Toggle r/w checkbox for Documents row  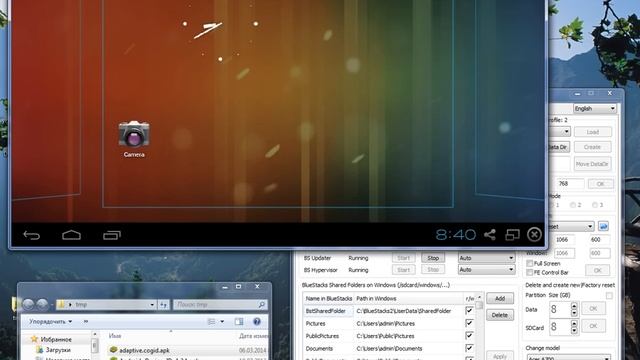(469, 348)
